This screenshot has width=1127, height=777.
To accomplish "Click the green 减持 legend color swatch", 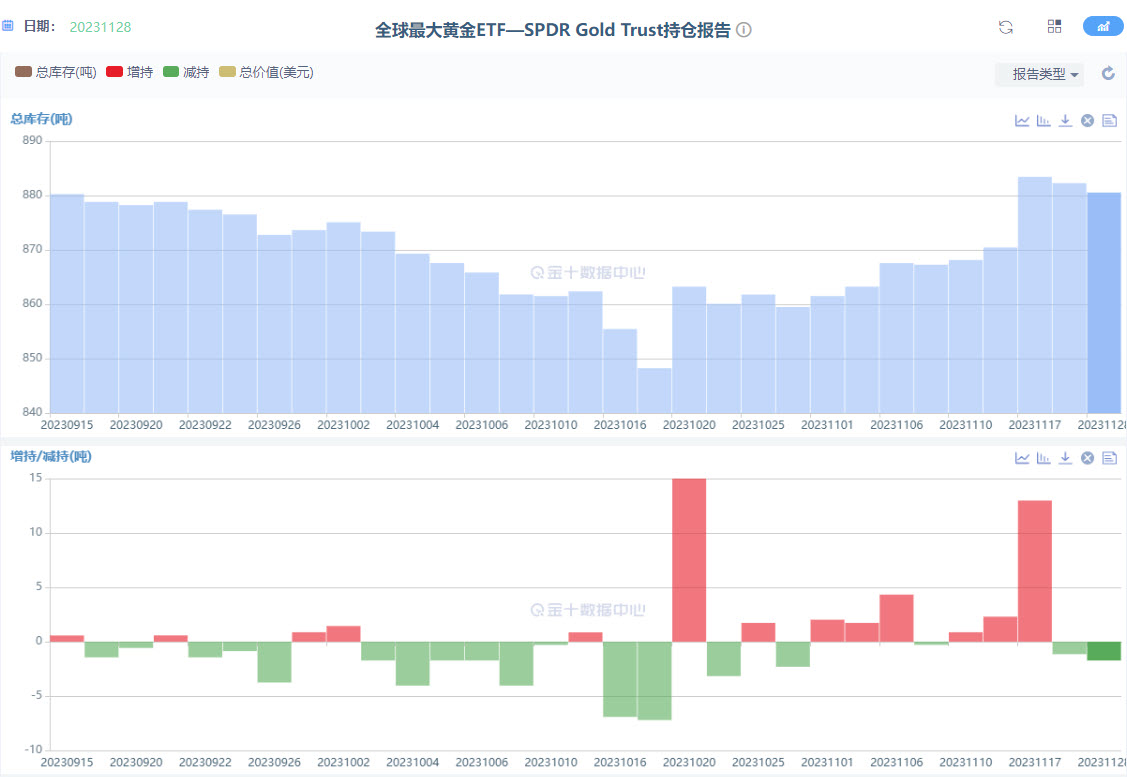I will coord(171,72).
